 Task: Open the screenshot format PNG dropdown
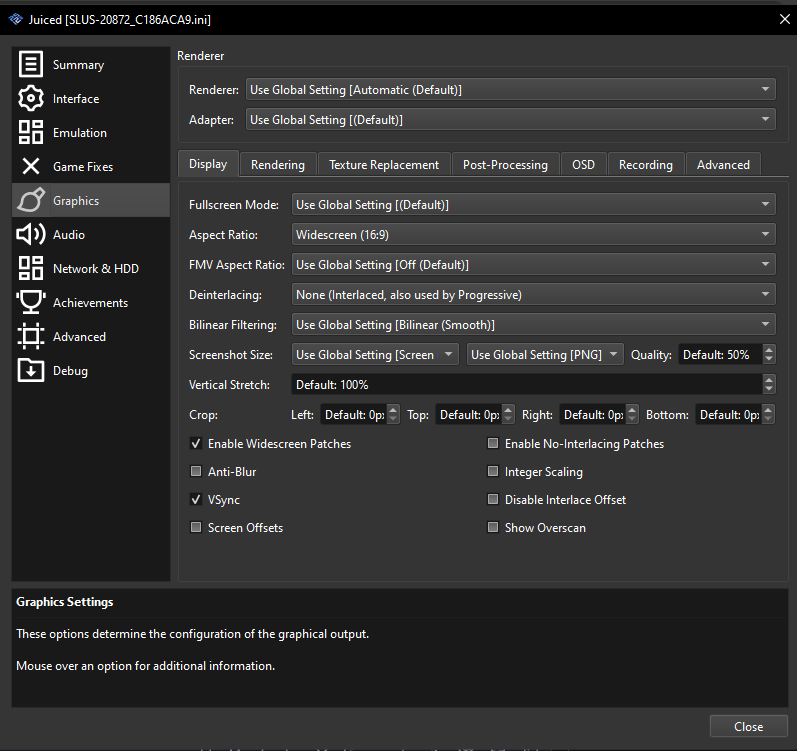coord(545,354)
